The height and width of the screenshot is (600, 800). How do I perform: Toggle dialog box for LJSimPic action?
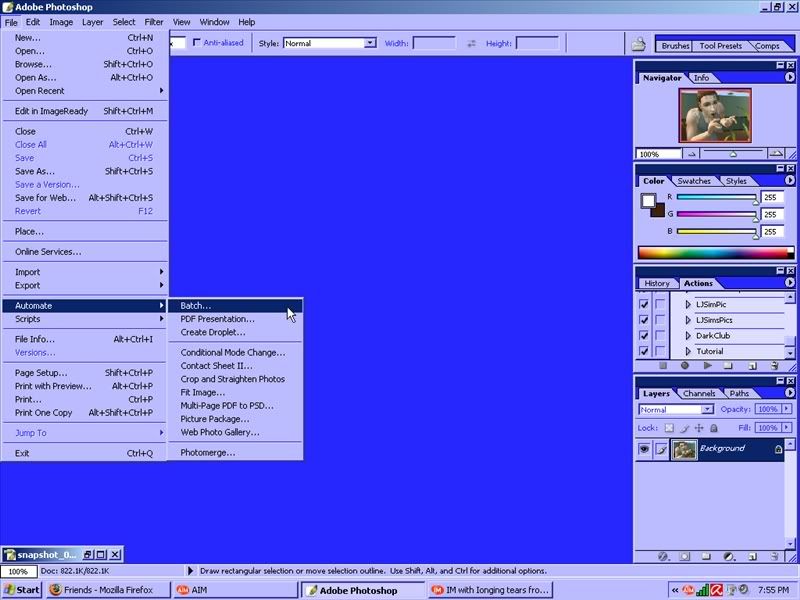click(660, 304)
